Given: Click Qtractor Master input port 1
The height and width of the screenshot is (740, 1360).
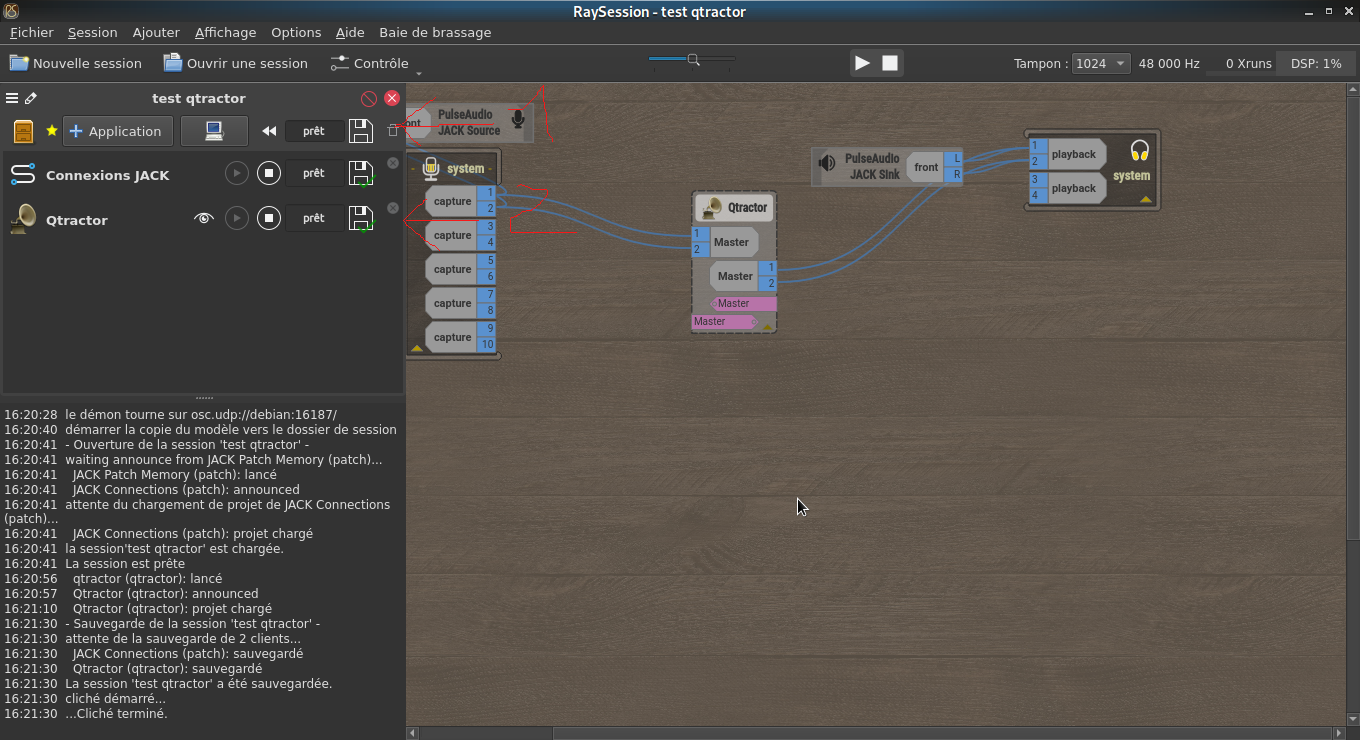Looking at the screenshot, I should coord(701,234).
